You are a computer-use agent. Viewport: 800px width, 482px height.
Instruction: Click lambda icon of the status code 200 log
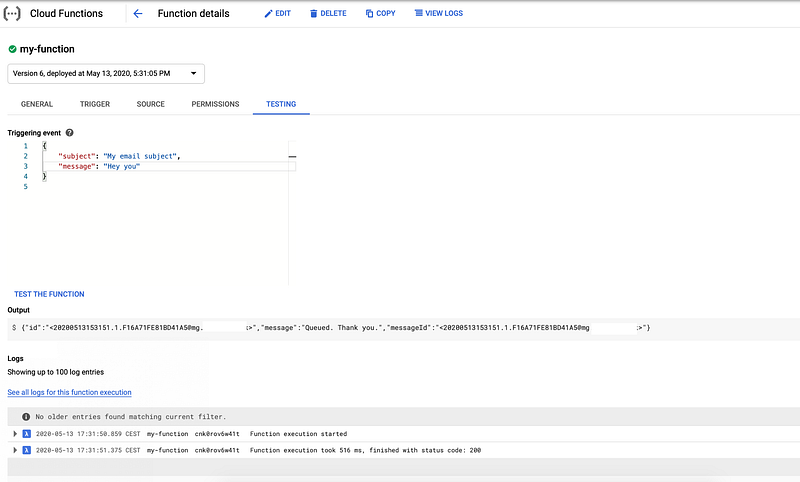click(27, 450)
